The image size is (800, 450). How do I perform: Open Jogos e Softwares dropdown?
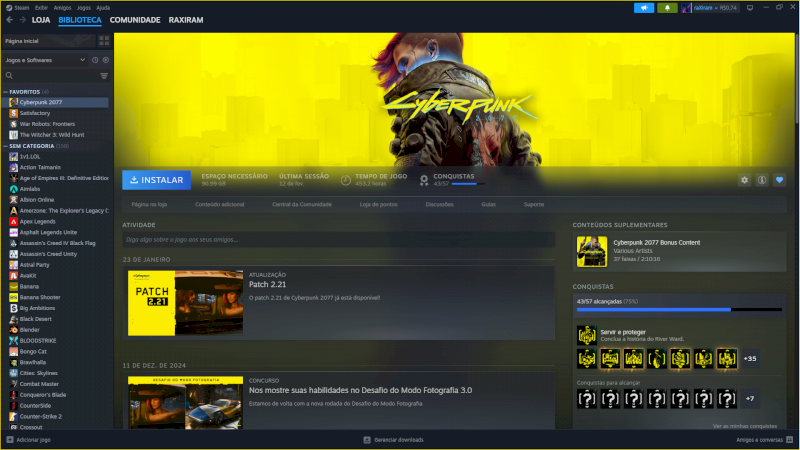45,60
